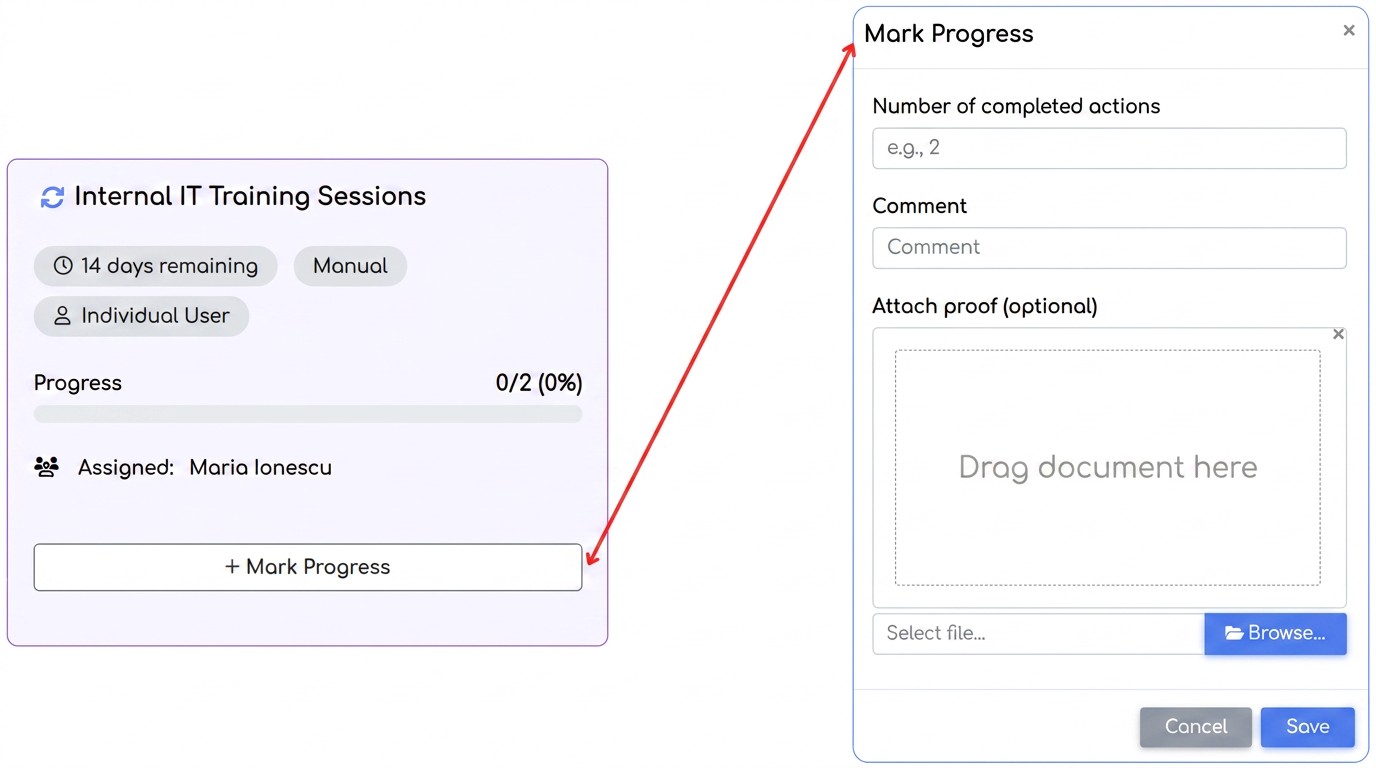Click the Browse... button
The image size is (1376, 768).
pos(1276,634)
